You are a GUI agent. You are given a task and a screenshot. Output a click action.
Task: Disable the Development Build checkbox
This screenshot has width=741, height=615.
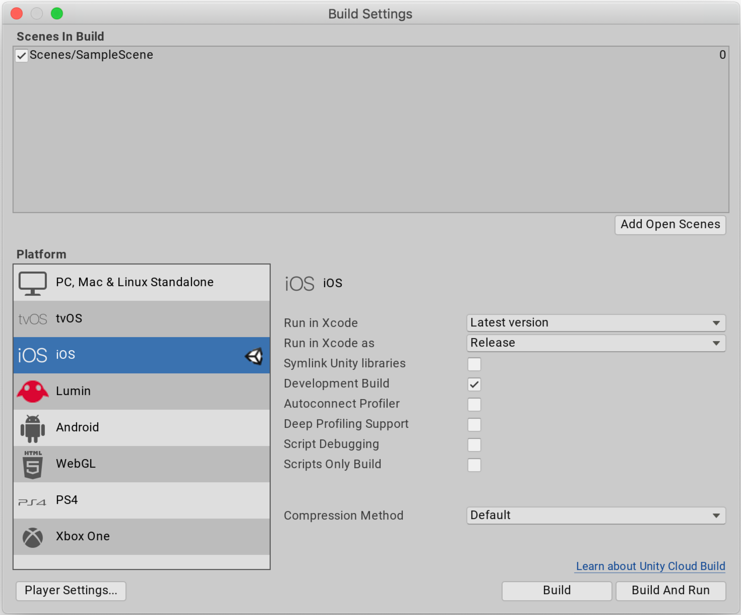pyautogui.click(x=474, y=384)
